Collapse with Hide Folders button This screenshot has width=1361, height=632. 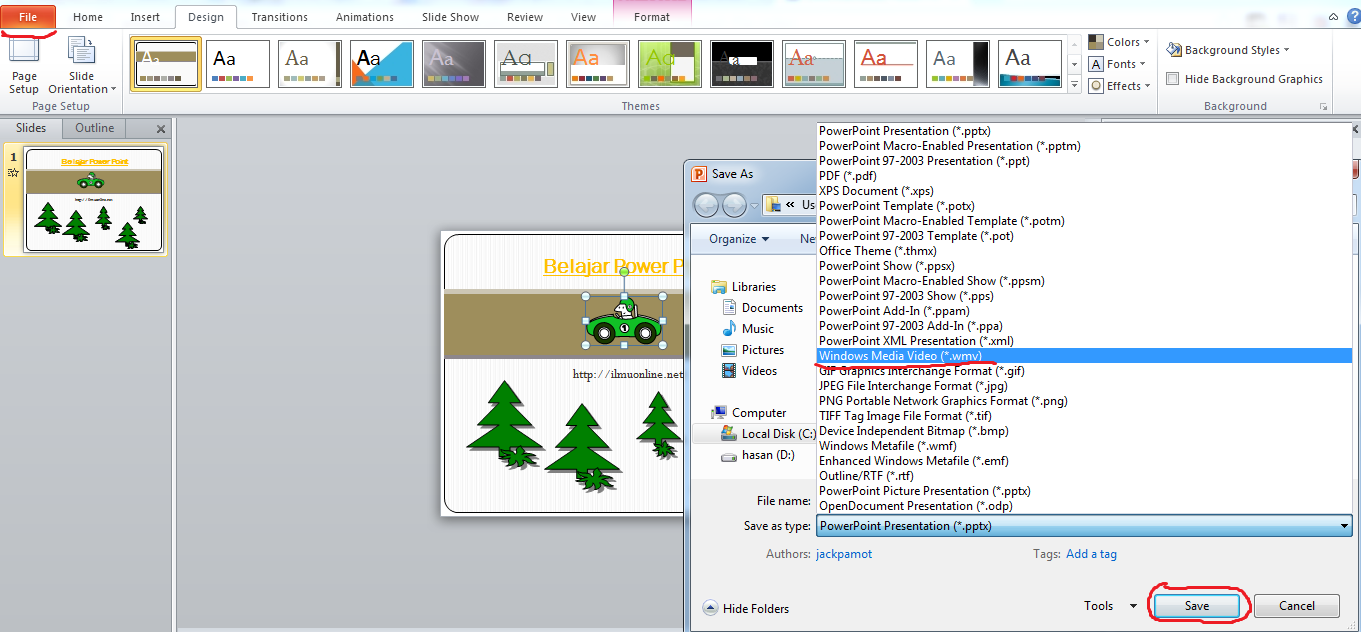coord(746,608)
